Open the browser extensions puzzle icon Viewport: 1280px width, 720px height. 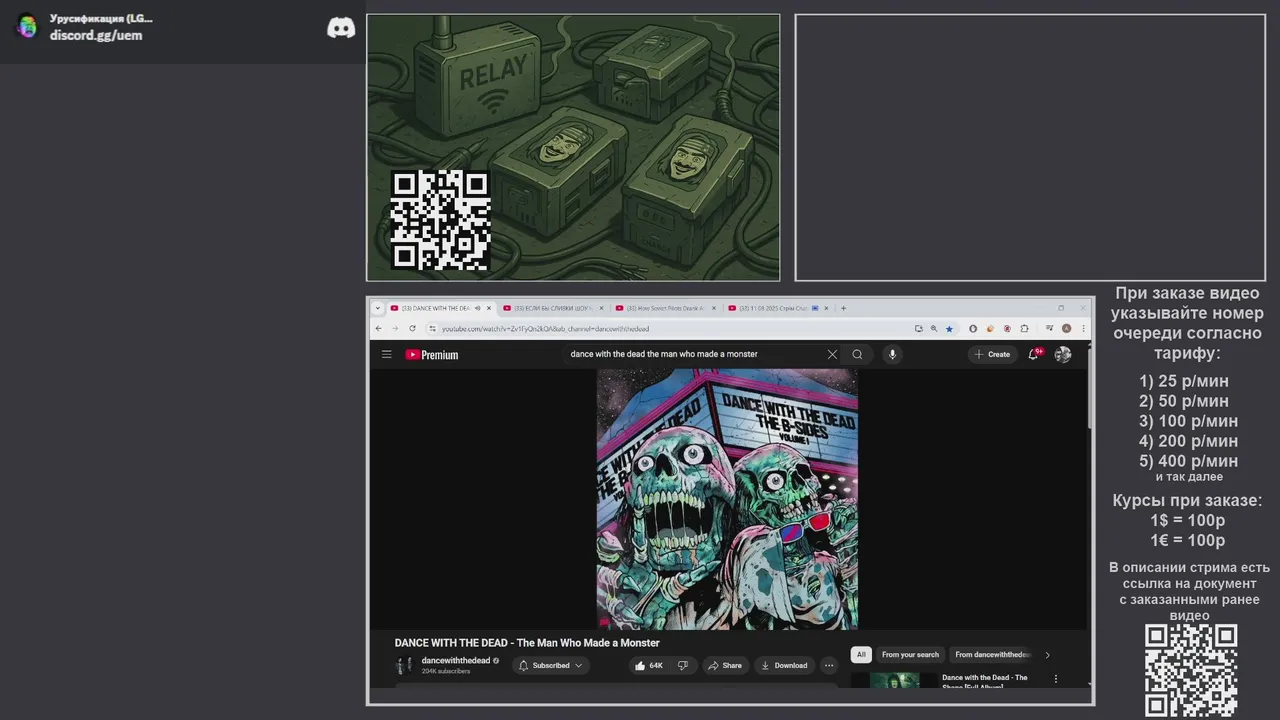pyautogui.click(x=1024, y=328)
